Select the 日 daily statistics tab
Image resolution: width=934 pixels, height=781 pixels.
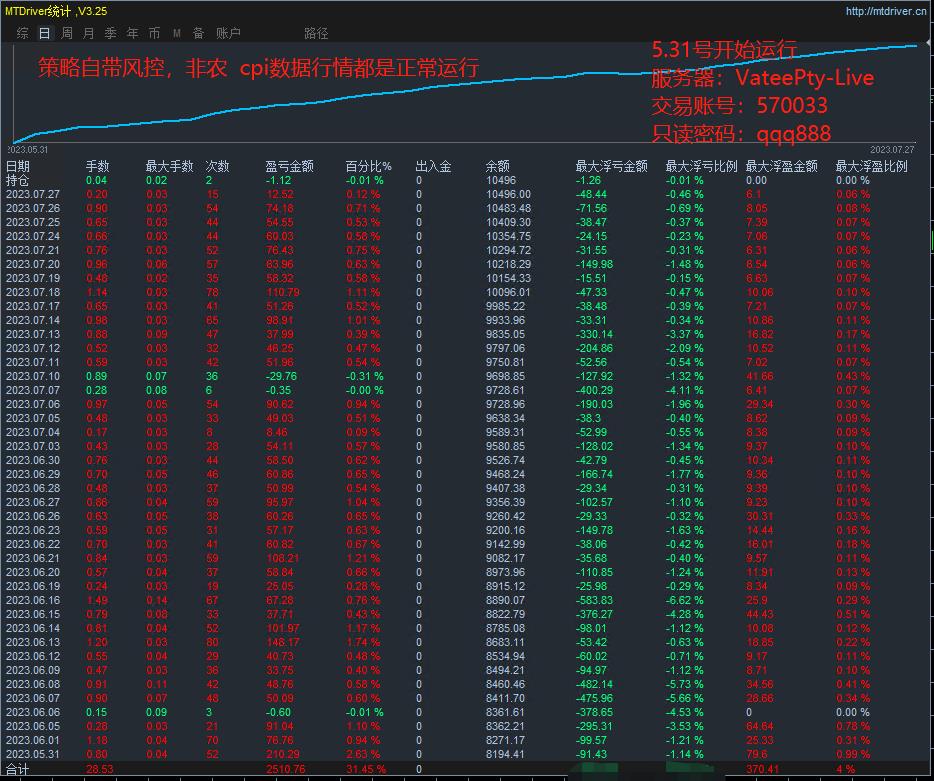tap(44, 33)
